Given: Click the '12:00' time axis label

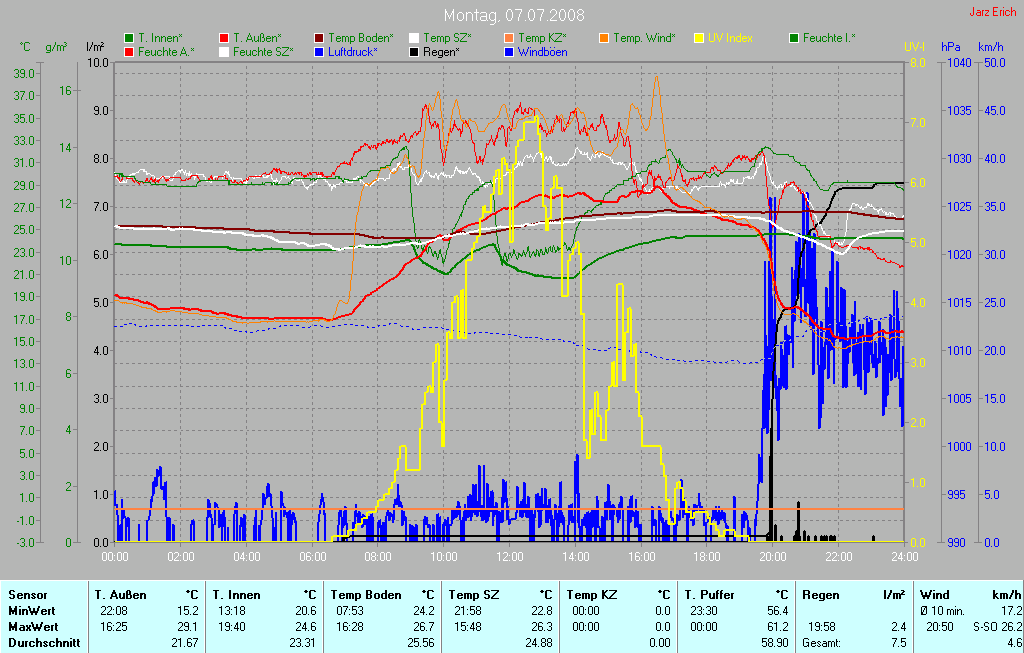Looking at the screenshot, I should [509, 557].
